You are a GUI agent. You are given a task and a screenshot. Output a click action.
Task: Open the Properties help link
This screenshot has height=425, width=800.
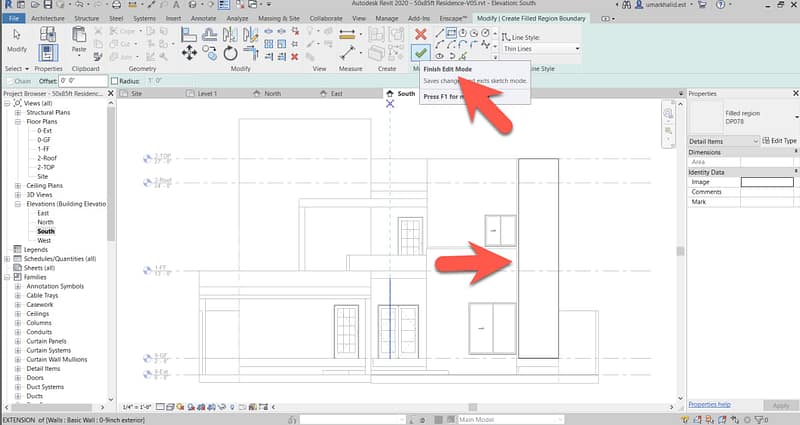coord(708,404)
